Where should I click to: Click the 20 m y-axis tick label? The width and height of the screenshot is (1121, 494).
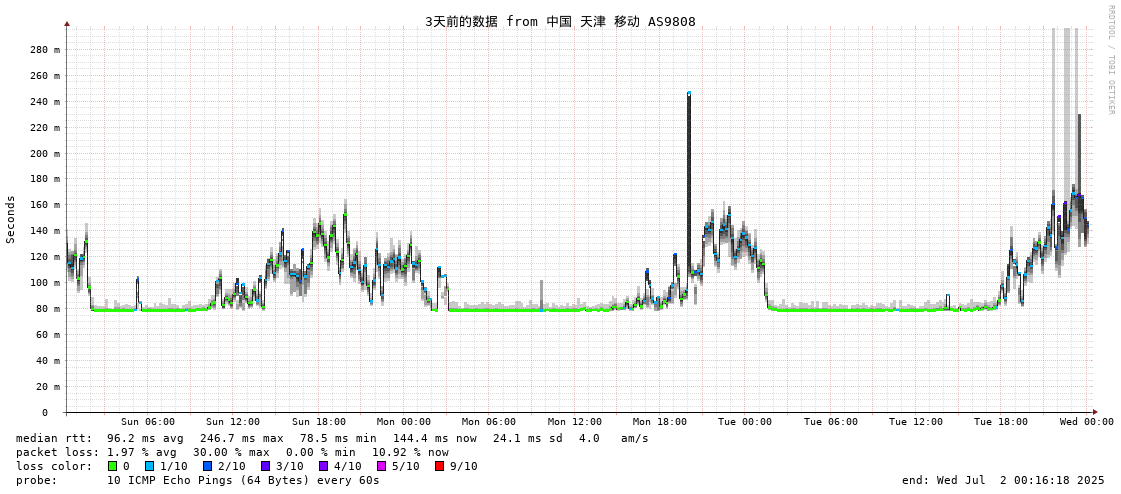49,387
